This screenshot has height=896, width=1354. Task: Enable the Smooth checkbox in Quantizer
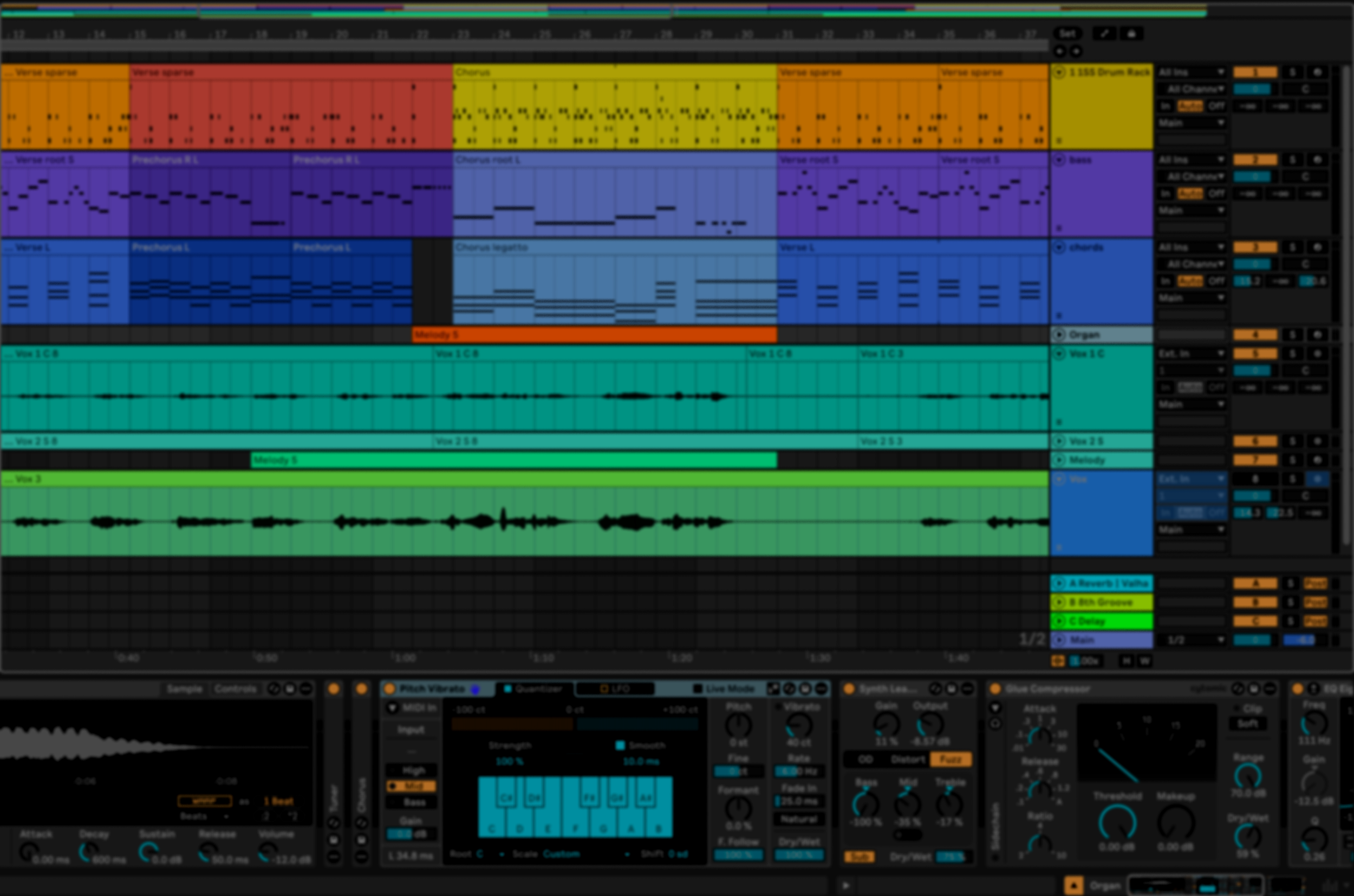(620, 745)
